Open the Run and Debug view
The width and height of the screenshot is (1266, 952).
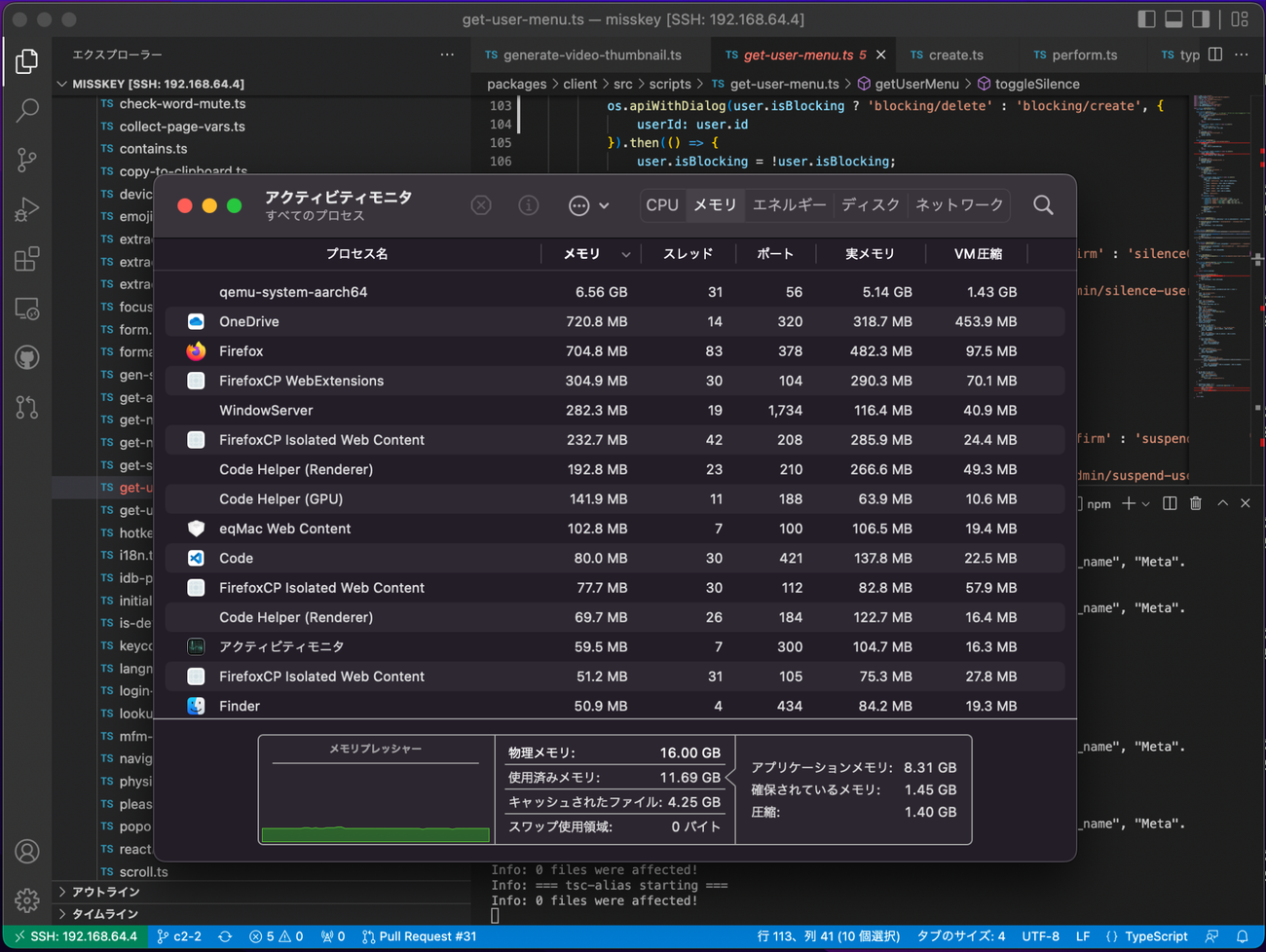[x=27, y=209]
